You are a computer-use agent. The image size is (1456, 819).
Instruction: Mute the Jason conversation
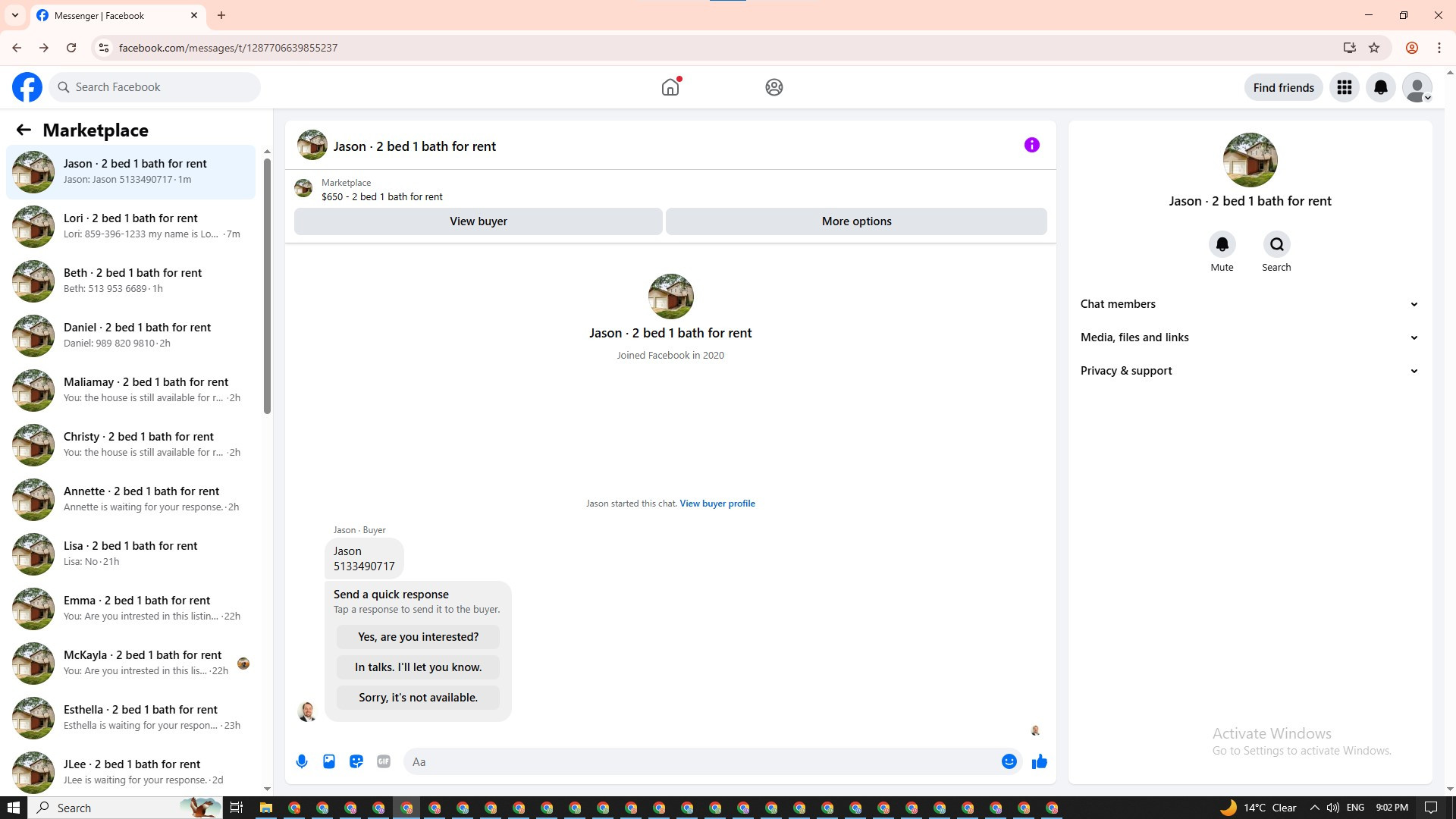coord(1222,245)
